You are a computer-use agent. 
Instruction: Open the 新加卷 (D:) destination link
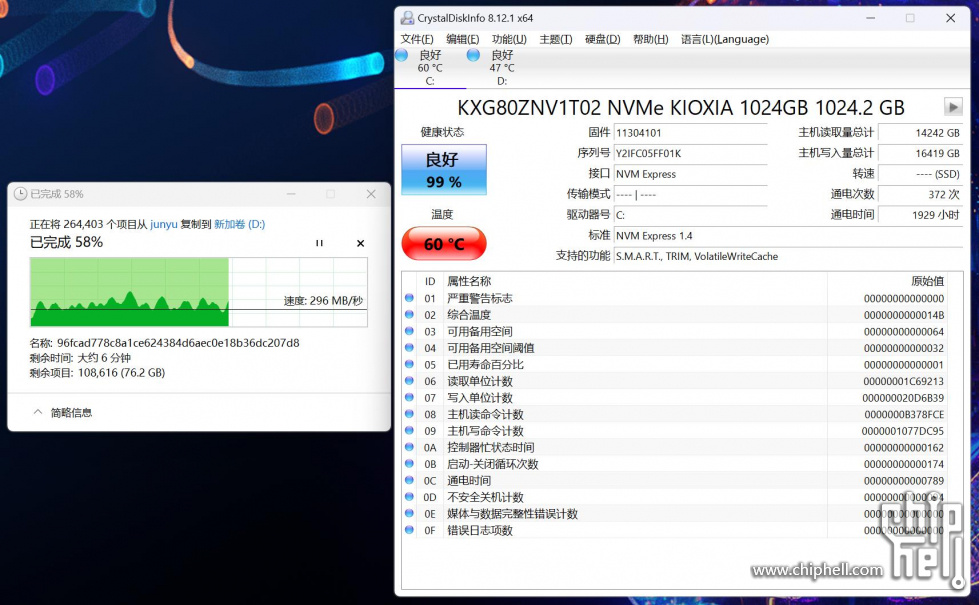240,224
